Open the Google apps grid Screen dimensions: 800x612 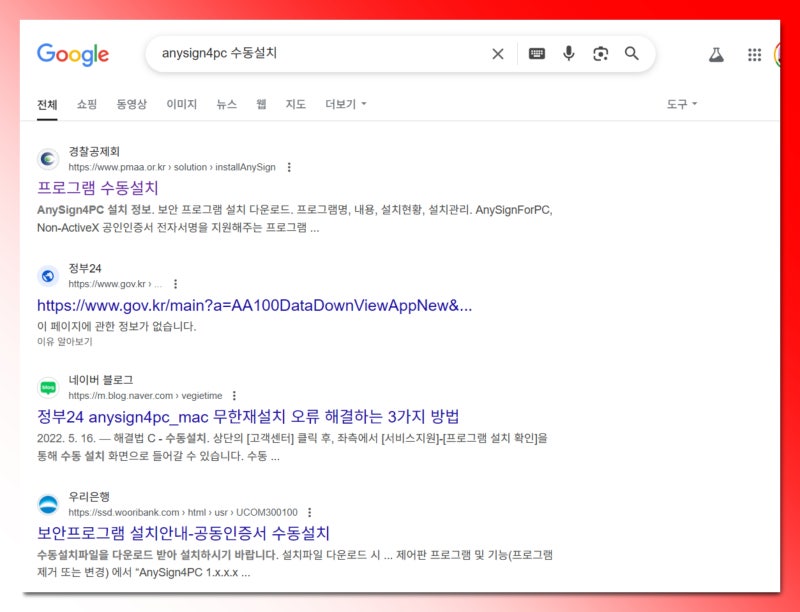[x=755, y=55]
